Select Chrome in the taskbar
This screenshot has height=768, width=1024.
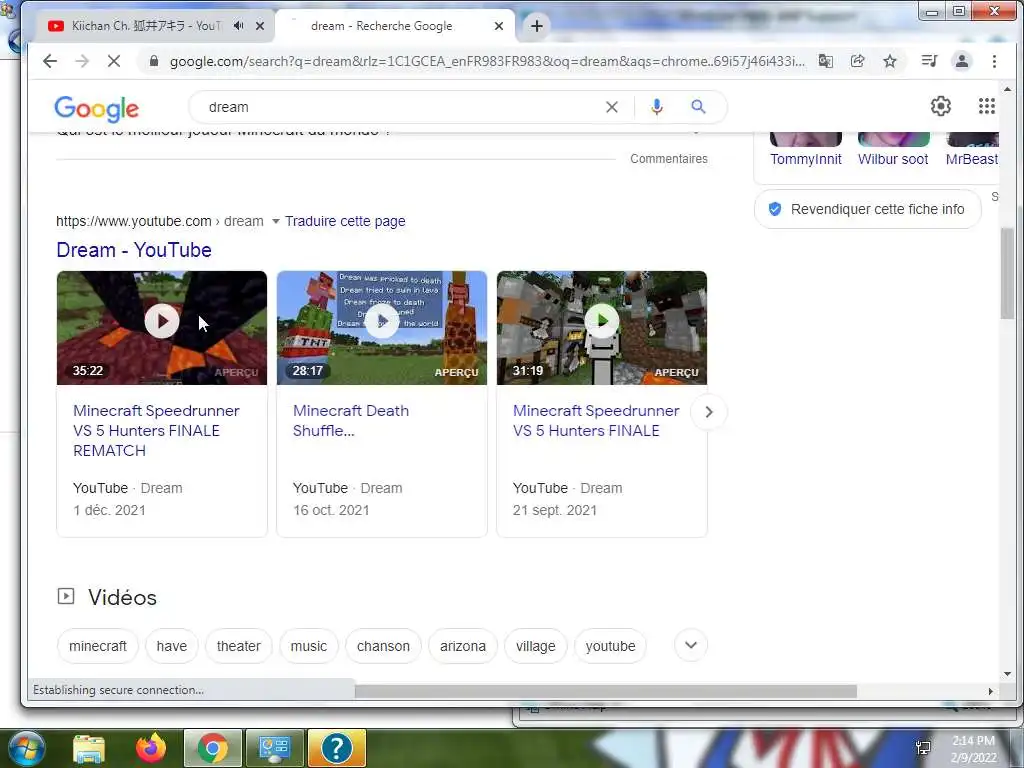click(x=212, y=748)
